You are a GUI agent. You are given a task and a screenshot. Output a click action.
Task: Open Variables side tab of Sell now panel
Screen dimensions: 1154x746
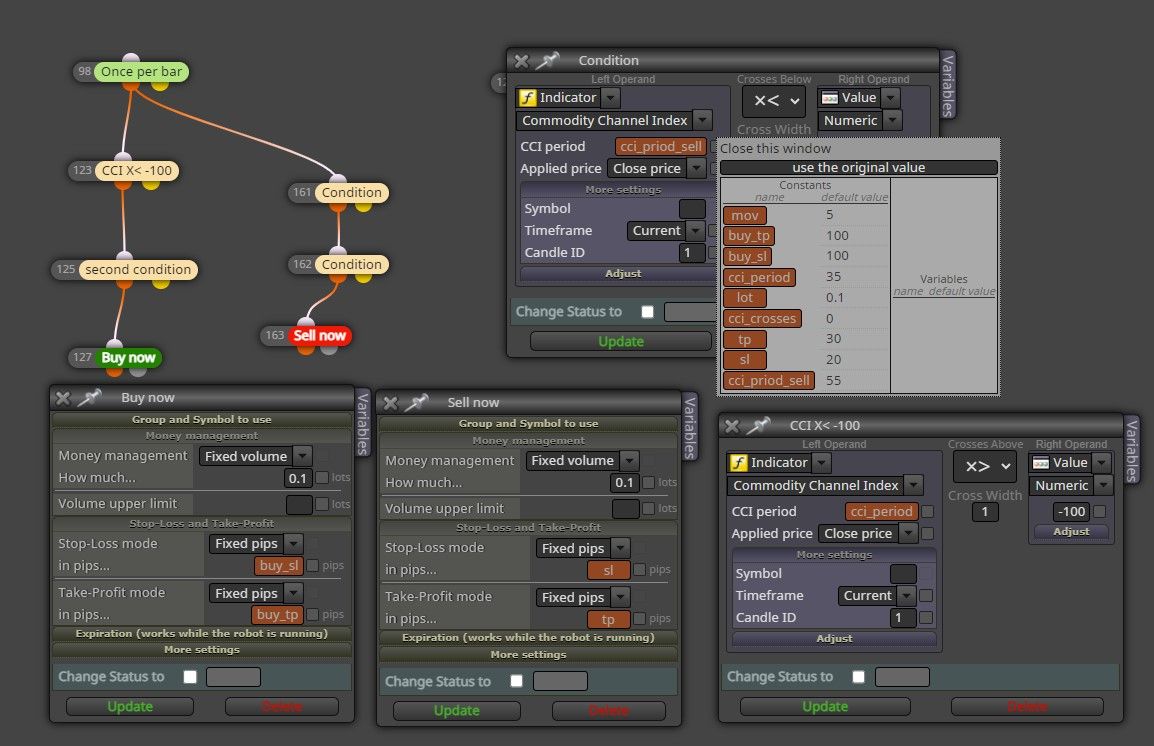click(x=690, y=427)
